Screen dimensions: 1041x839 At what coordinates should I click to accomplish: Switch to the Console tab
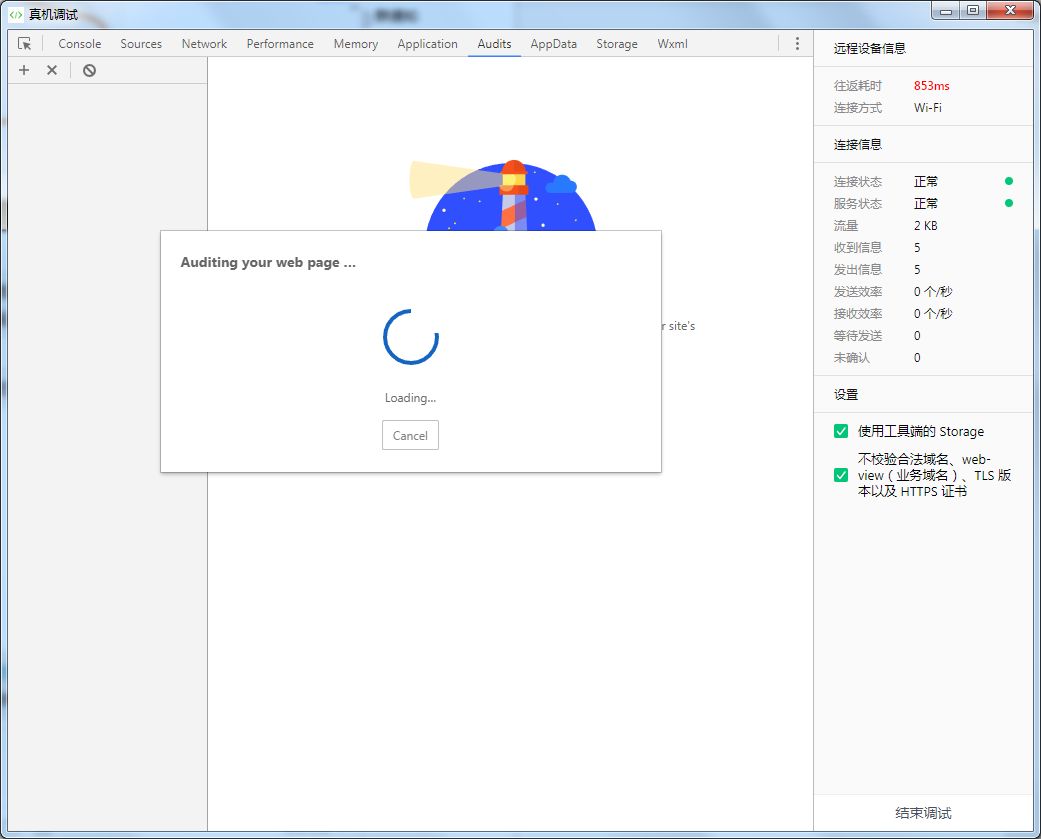(80, 44)
